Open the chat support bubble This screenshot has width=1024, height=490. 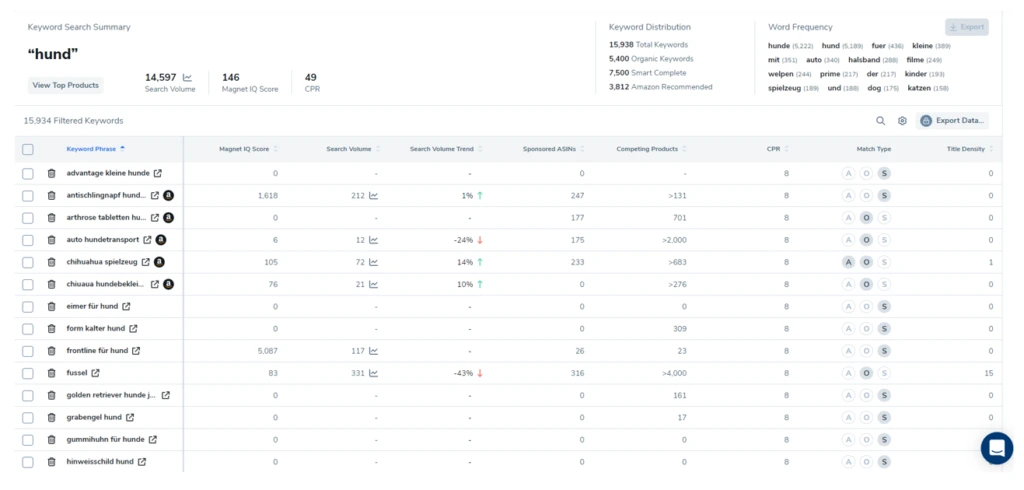click(996, 449)
